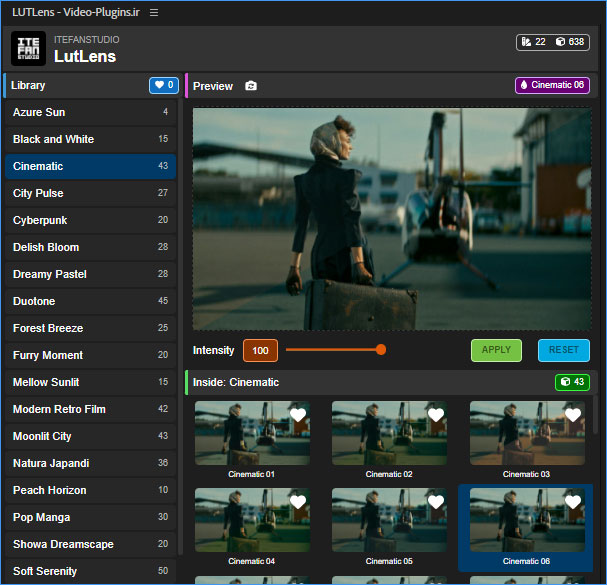
Task: Click the purple Cinematic 06 current LUT badge
Action: pos(552,85)
